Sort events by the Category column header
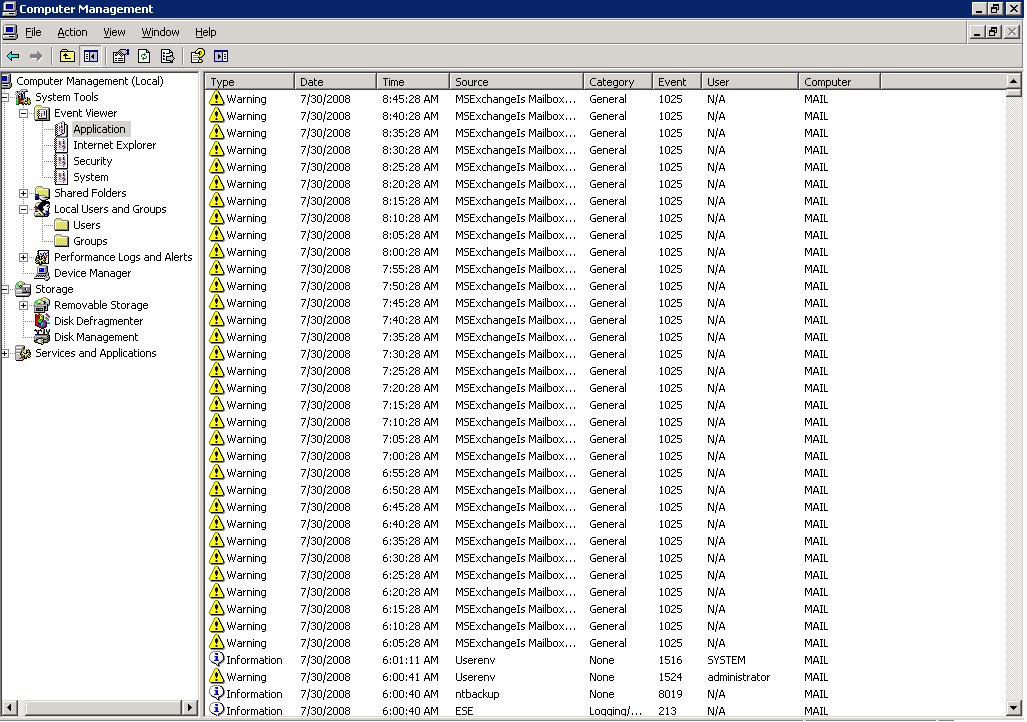Screen dimensions: 1027x722 618,82
